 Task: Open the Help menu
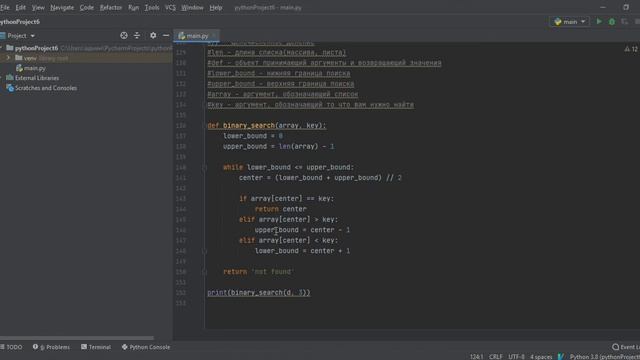click(216, 7)
